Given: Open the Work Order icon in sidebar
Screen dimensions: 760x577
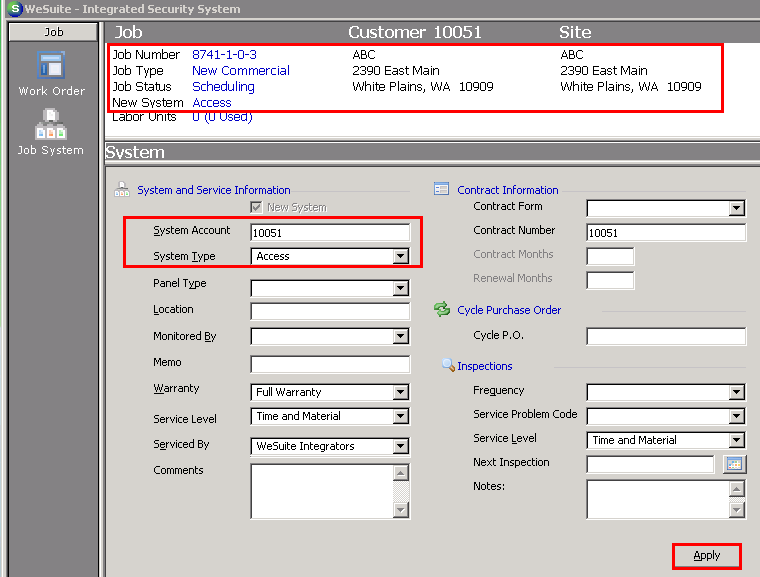Looking at the screenshot, I should click(51, 65).
